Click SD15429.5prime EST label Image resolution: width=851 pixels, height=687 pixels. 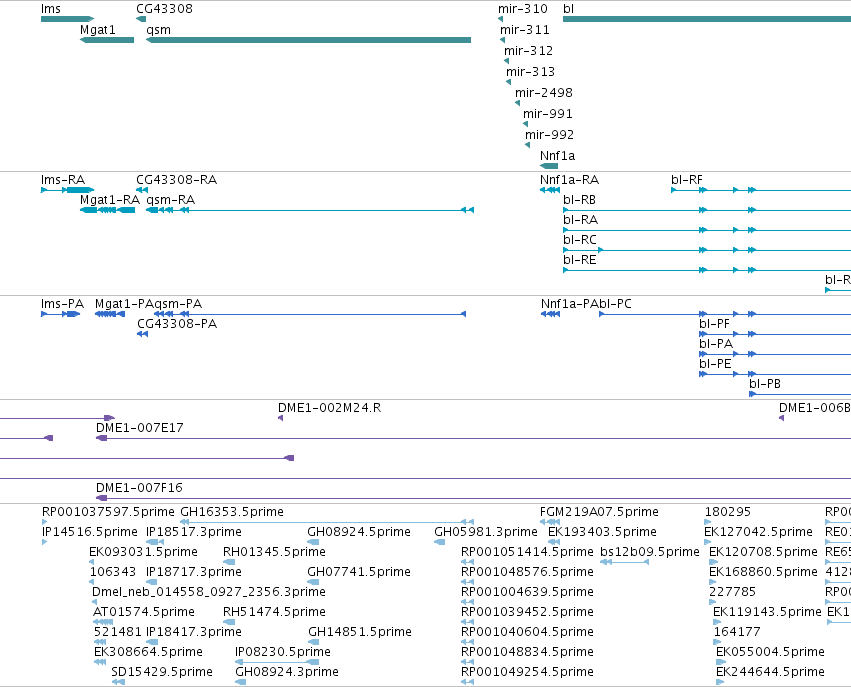tap(162, 672)
